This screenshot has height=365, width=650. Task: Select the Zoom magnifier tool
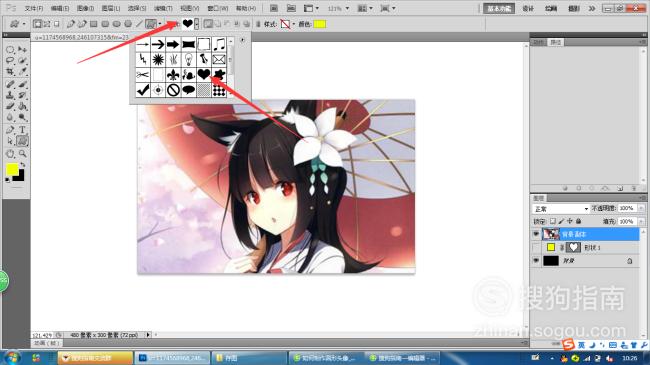click(x=22, y=154)
